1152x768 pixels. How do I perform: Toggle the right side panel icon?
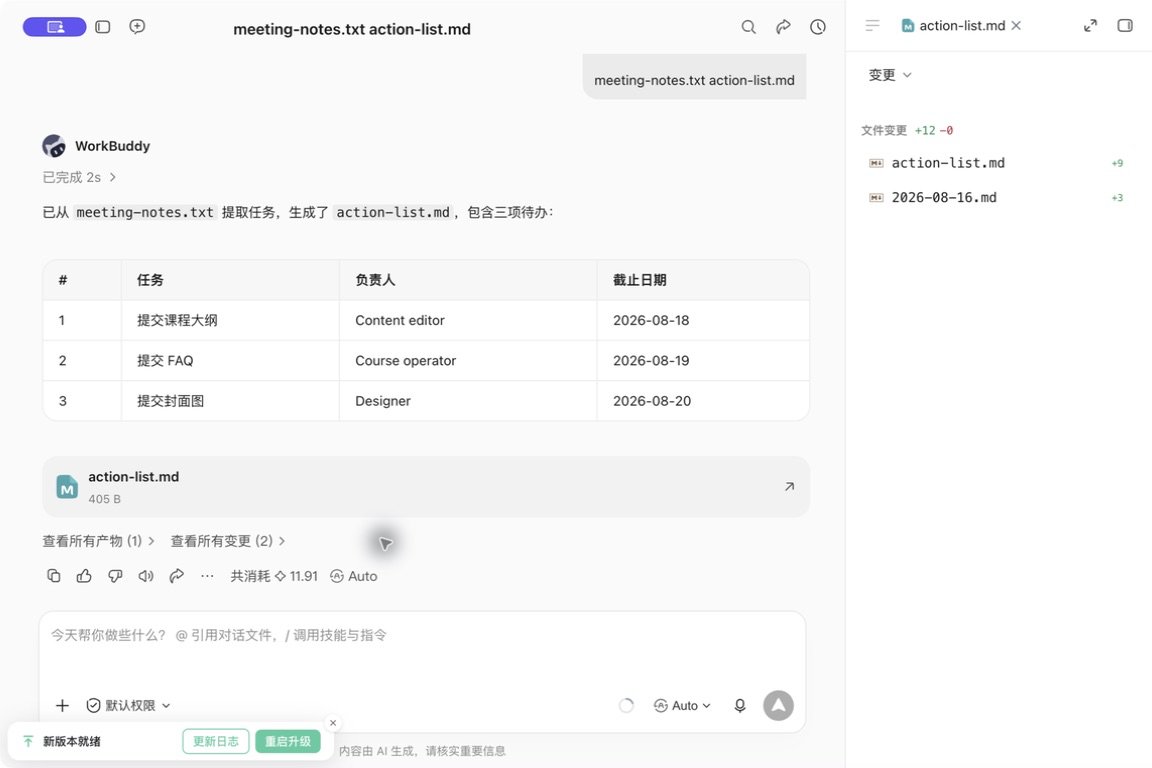coord(1125,26)
